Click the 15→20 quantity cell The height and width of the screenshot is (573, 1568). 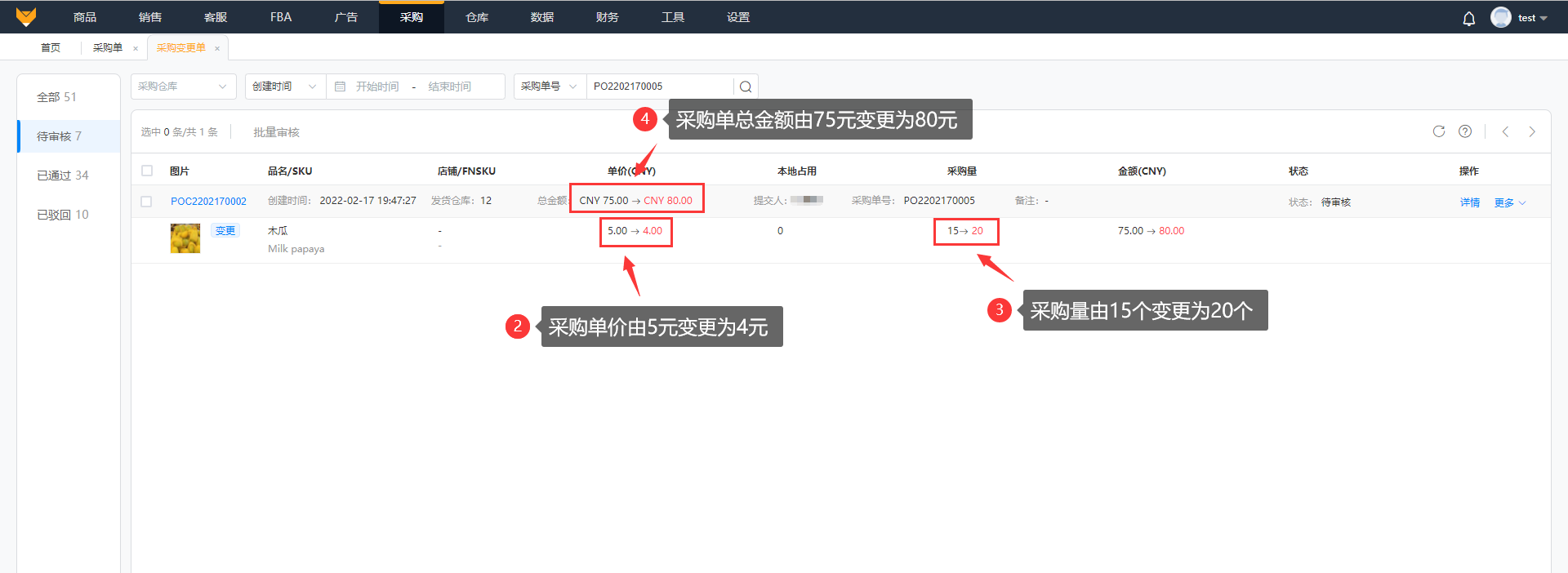coord(965,231)
